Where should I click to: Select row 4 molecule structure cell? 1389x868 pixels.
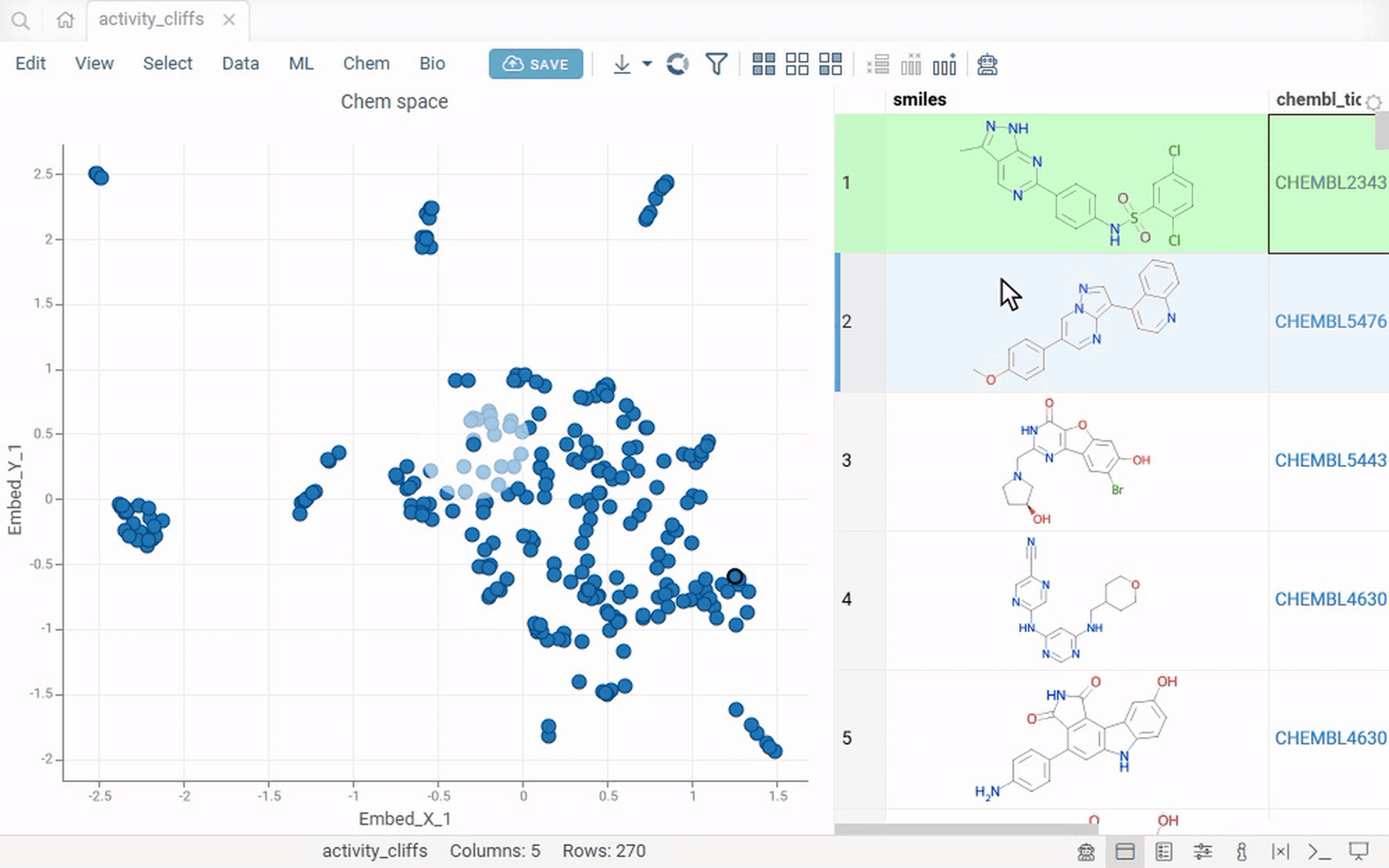coord(1076,600)
